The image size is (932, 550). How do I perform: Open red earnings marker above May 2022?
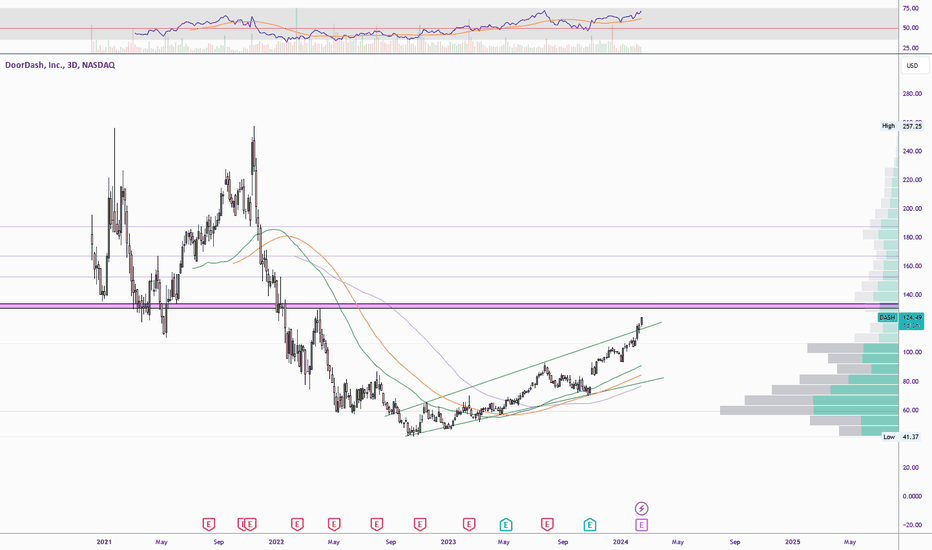(x=334, y=524)
